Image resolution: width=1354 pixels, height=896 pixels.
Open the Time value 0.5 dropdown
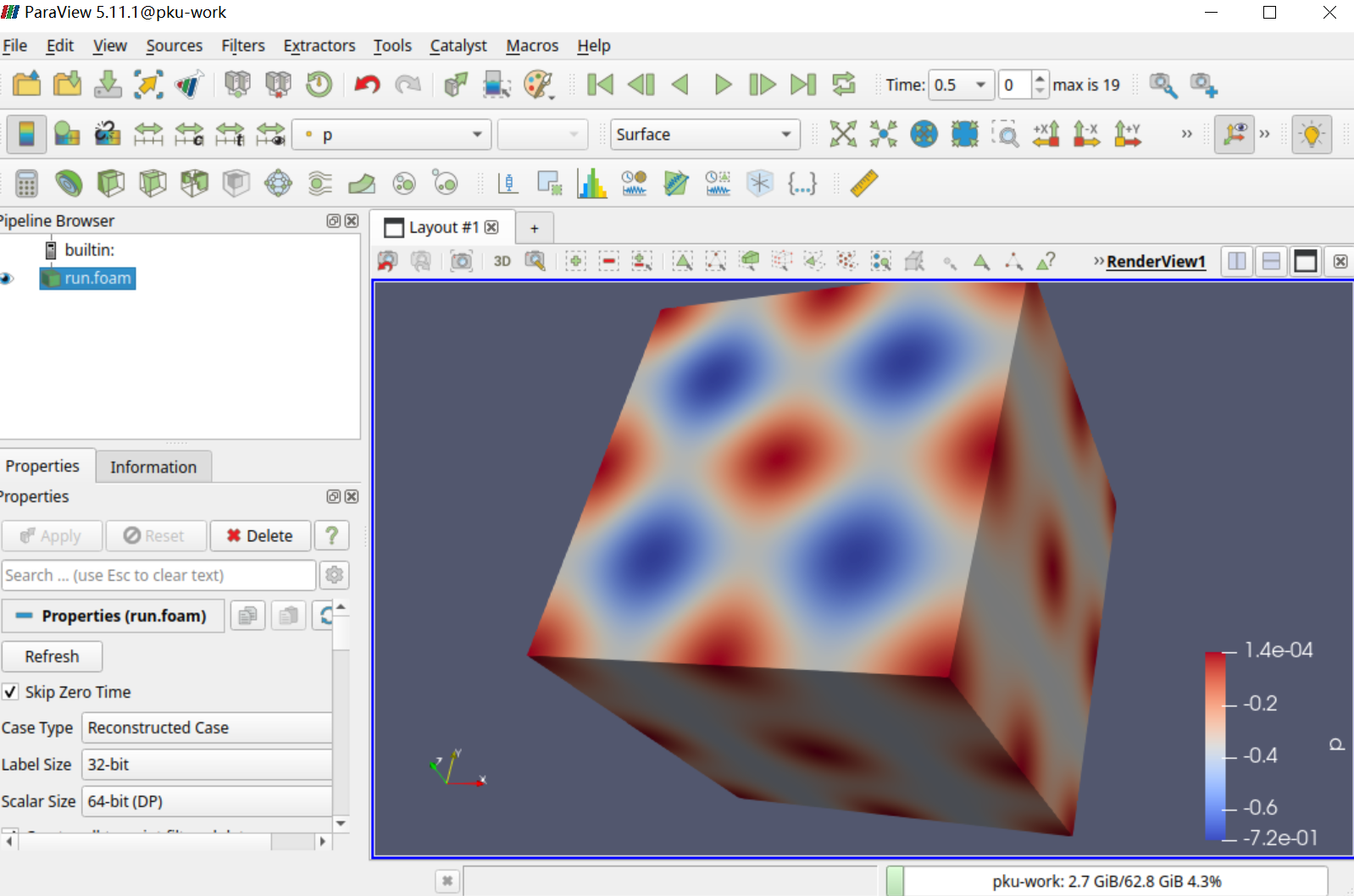coord(961,85)
